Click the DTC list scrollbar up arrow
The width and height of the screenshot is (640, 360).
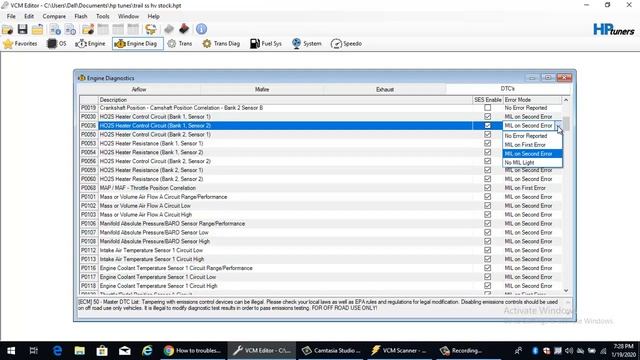click(566, 100)
